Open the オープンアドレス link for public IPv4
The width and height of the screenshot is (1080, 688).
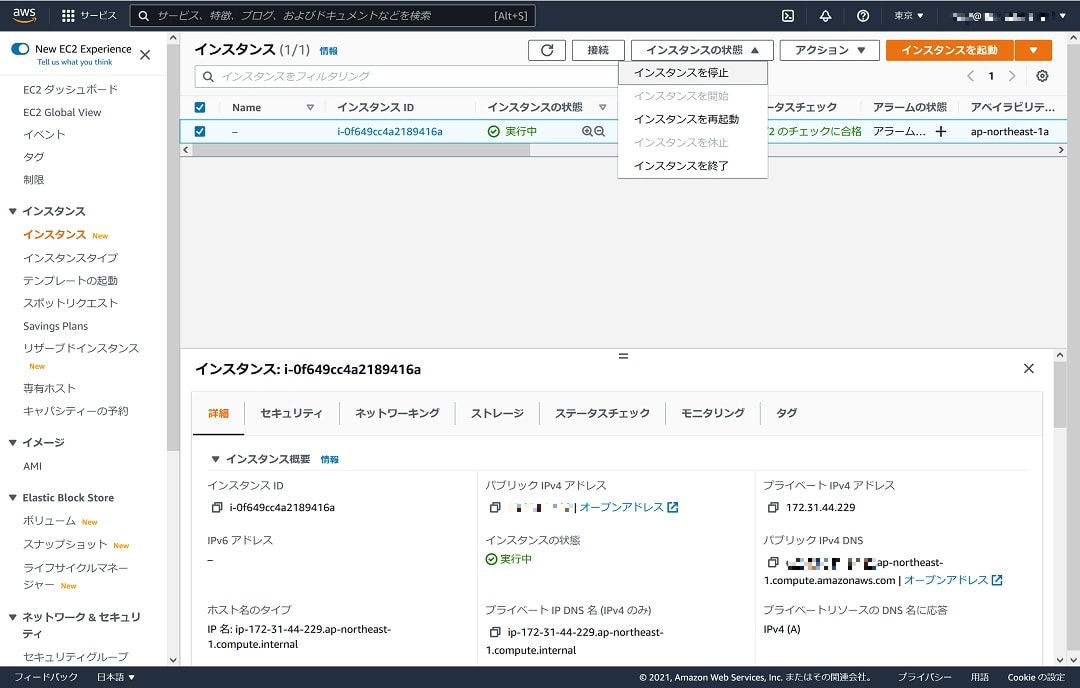click(x=629, y=508)
